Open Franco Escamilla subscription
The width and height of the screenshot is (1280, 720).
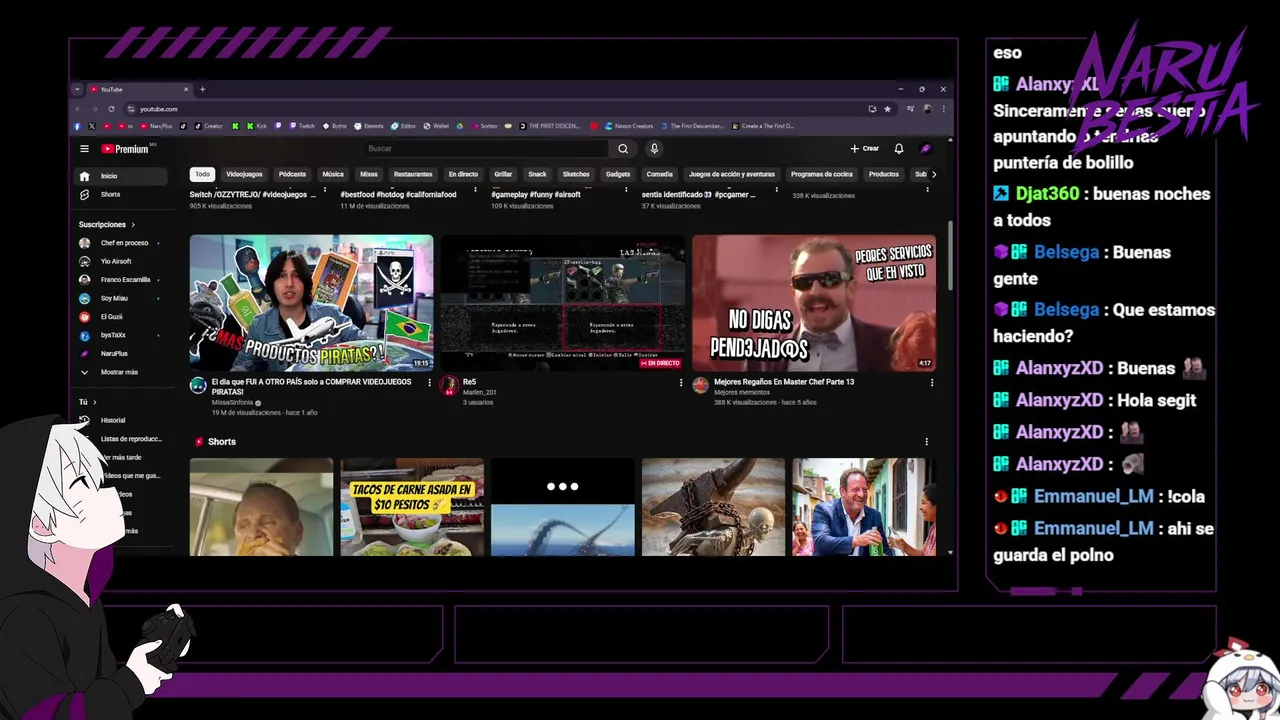(x=122, y=280)
